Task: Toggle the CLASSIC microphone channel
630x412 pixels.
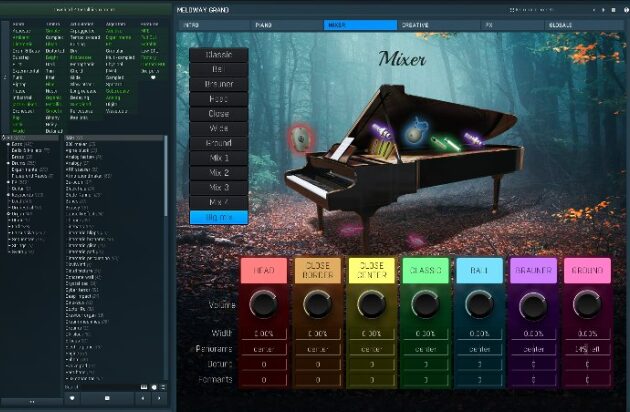Action: 425,270
